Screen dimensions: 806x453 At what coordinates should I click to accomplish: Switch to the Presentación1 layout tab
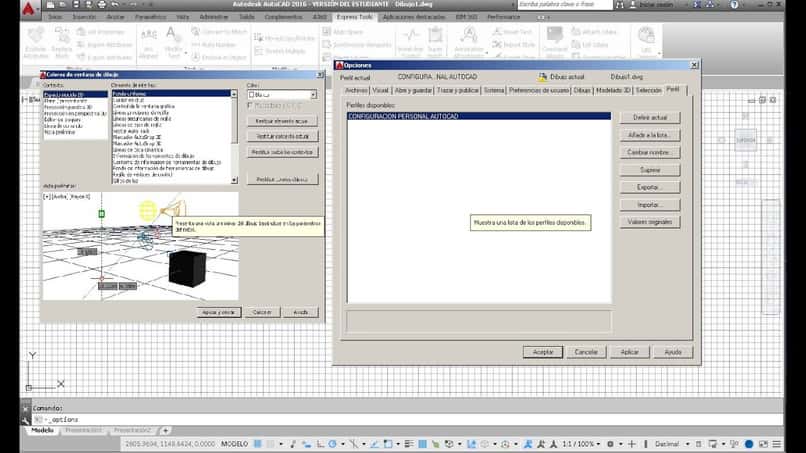(83, 430)
